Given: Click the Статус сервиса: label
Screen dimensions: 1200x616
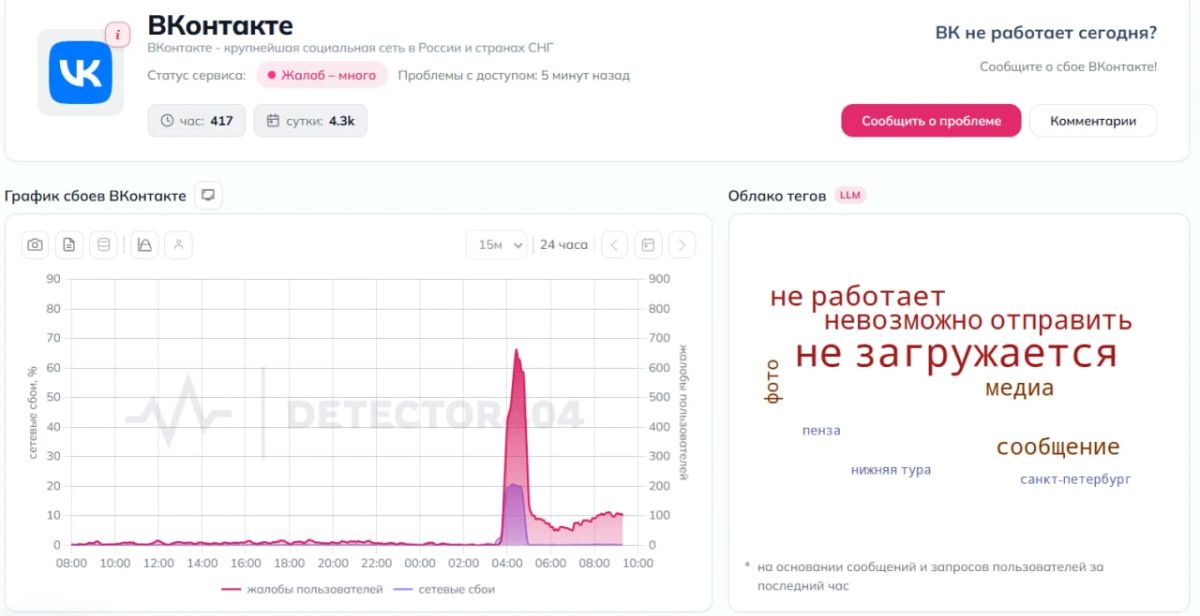Looking at the screenshot, I should pos(196,75).
